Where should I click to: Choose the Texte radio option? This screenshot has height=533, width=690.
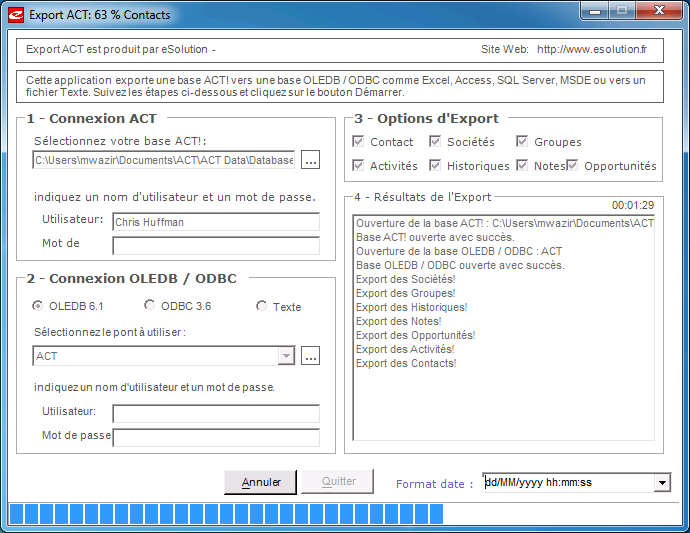pos(262,306)
